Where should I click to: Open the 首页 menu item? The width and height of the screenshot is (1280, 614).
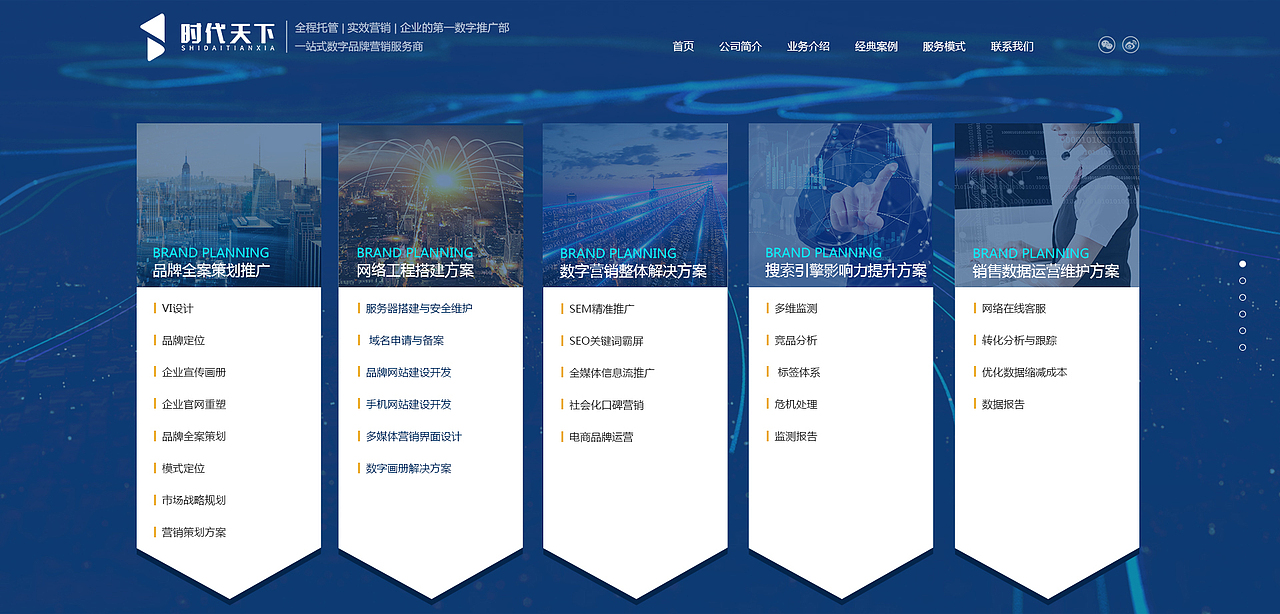[682, 46]
